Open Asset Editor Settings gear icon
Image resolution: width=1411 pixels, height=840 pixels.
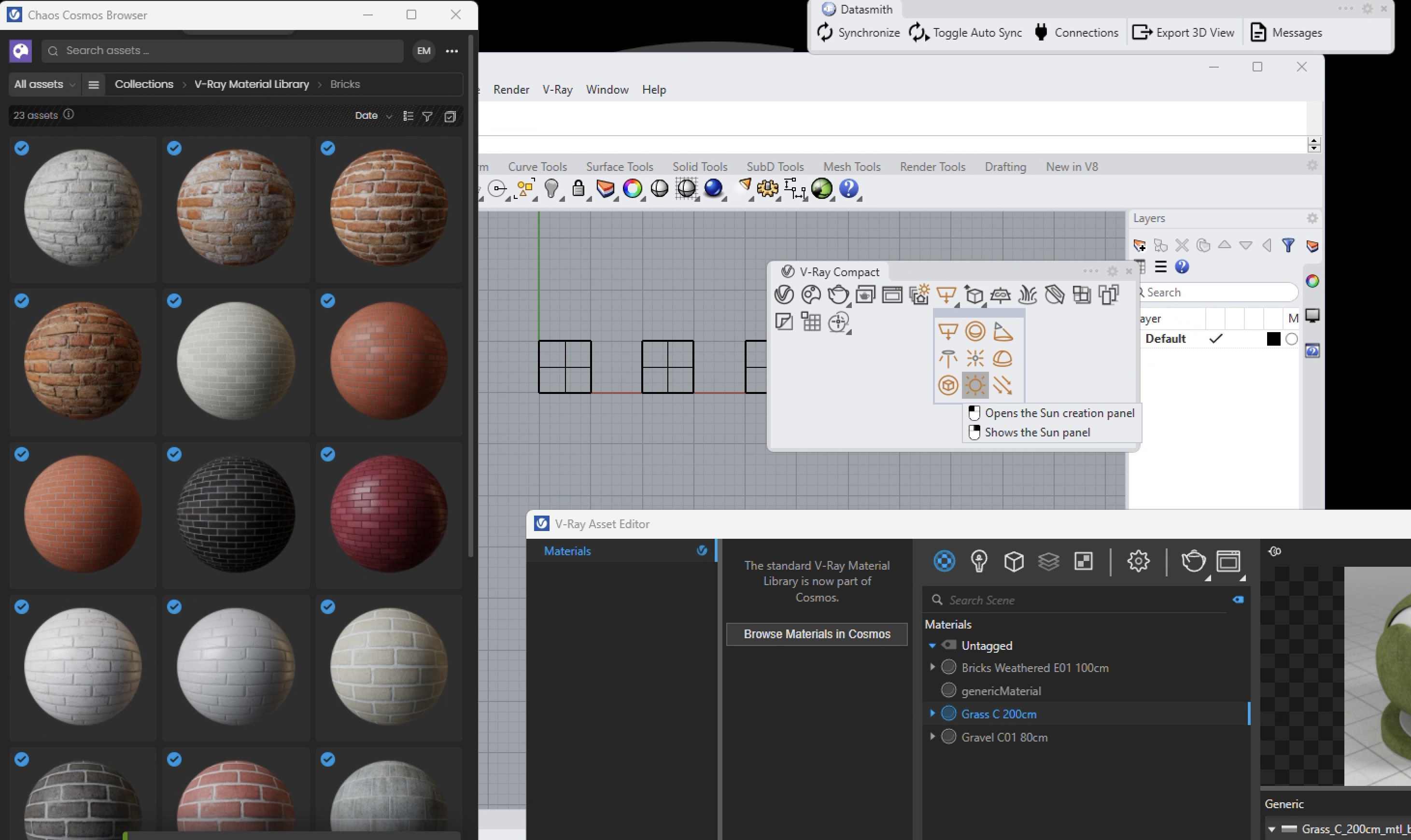point(1138,561)
